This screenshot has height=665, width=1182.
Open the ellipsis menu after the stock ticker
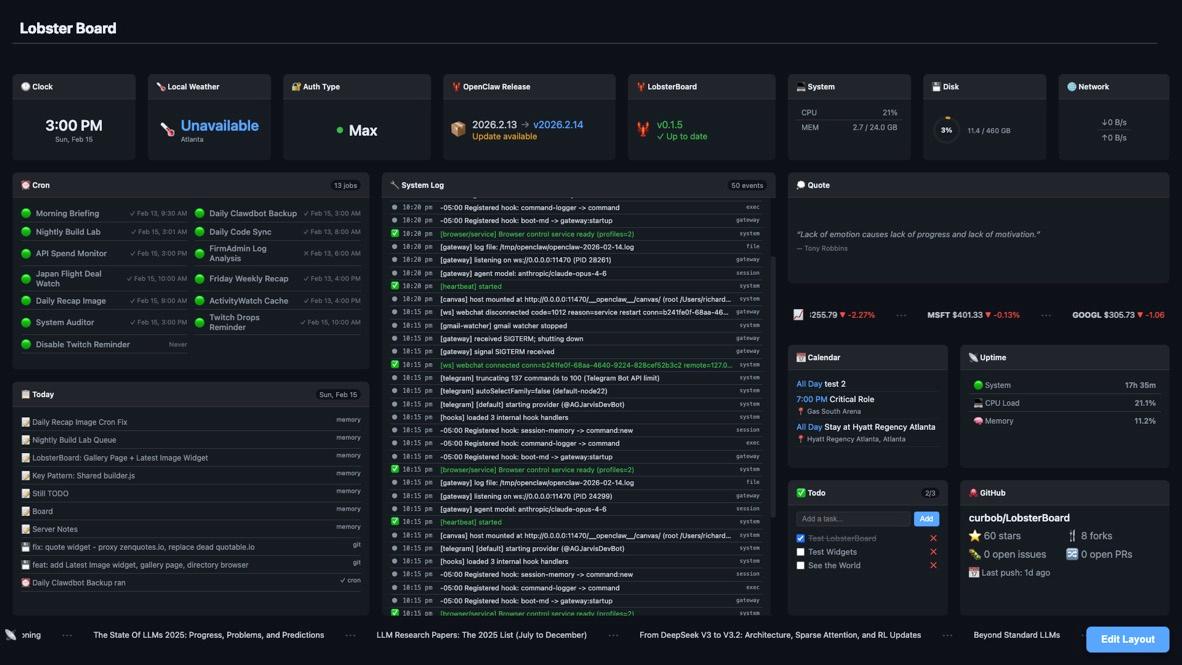point(901,314)
